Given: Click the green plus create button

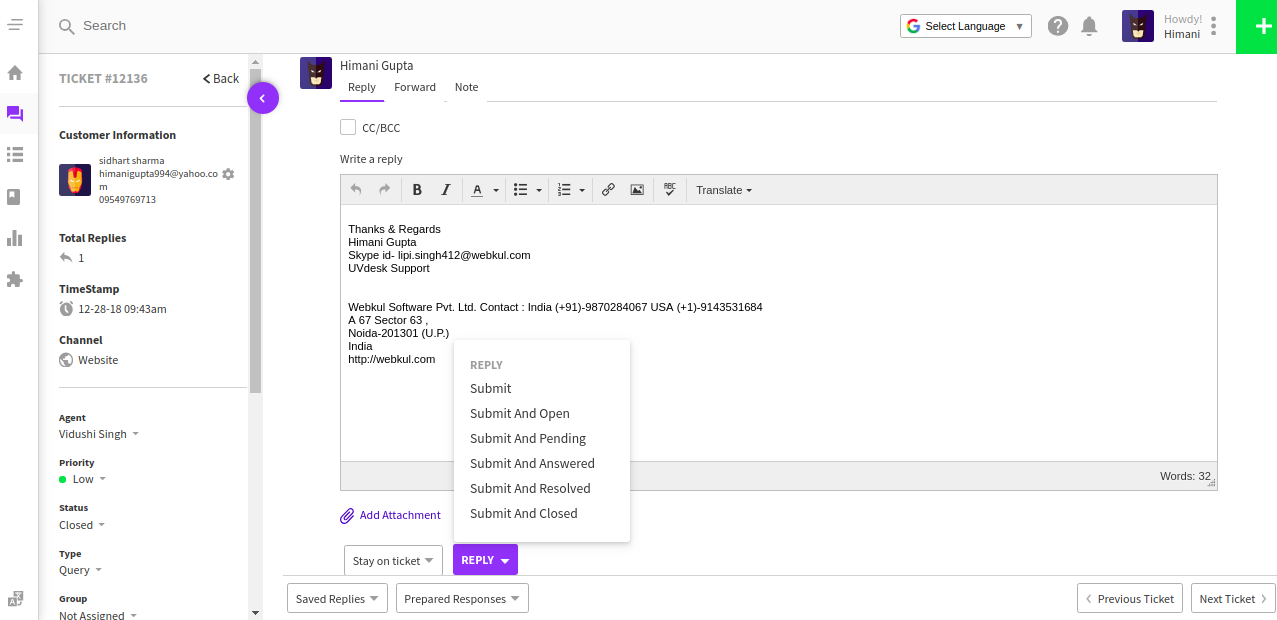Looking at the screenshot, I should [1256, 26].
